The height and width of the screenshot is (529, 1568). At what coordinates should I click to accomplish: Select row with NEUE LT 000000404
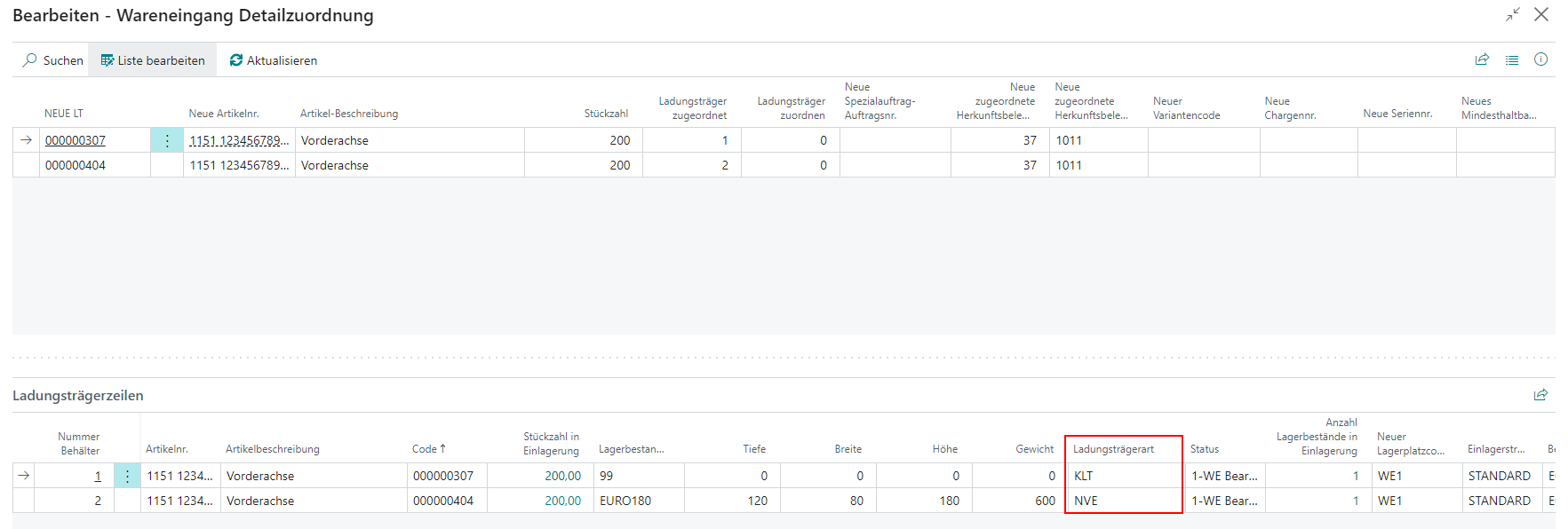point(76,165)
